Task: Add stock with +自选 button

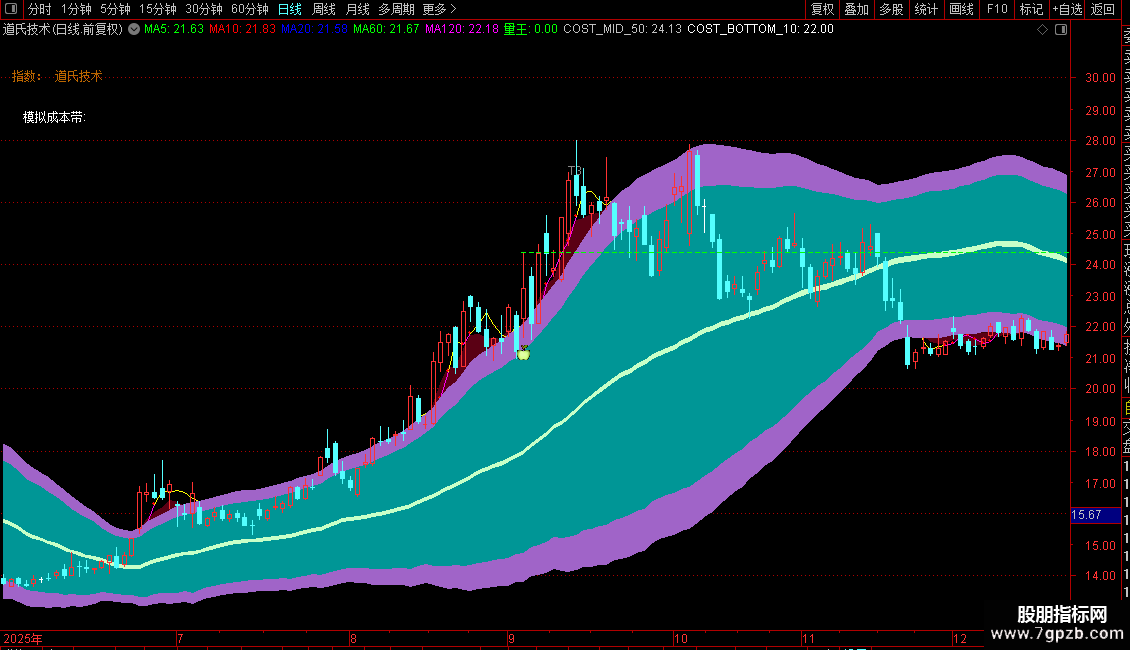Action: [1067, 9]
